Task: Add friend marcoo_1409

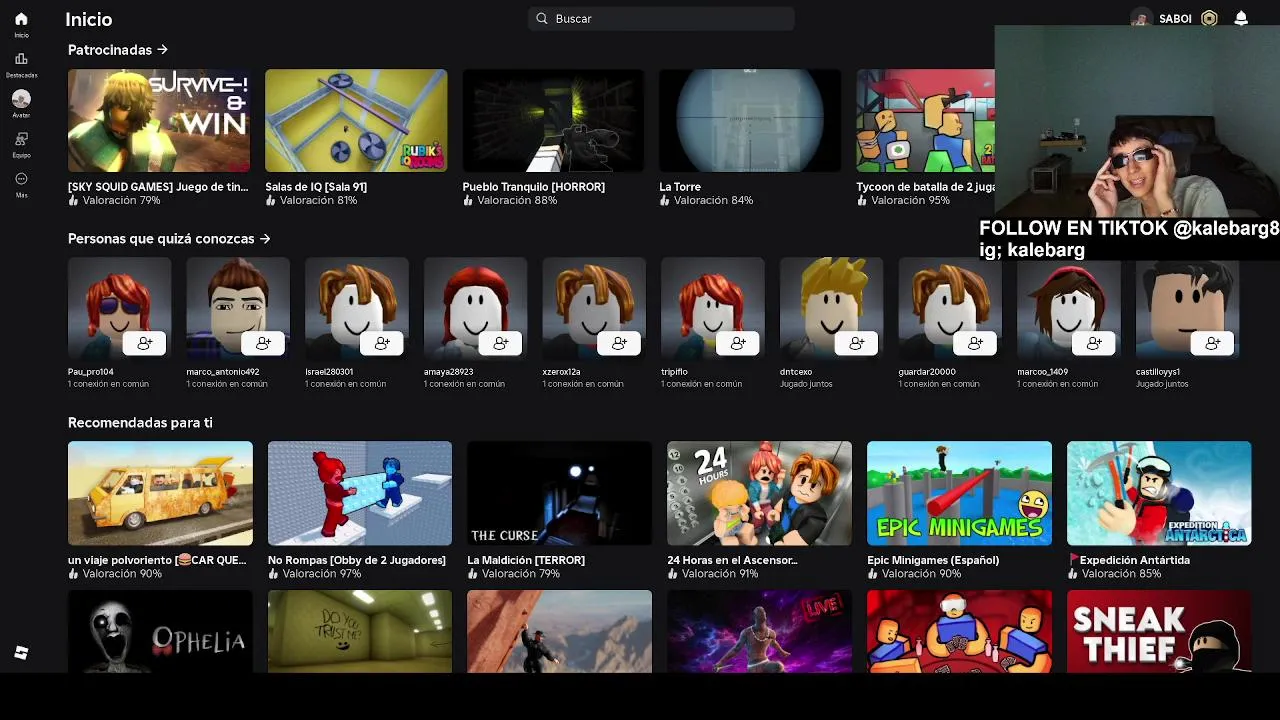Action: click(1094, 343)
